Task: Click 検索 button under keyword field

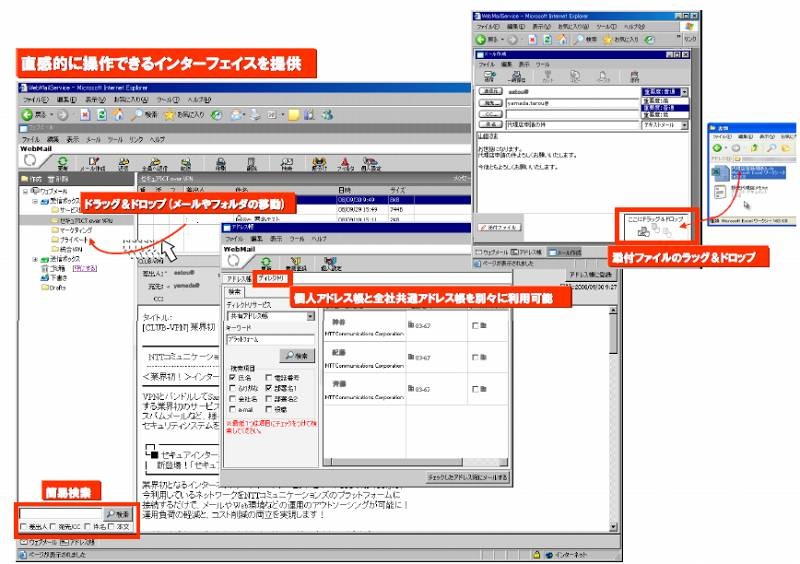Action: [x=297, y=356]
